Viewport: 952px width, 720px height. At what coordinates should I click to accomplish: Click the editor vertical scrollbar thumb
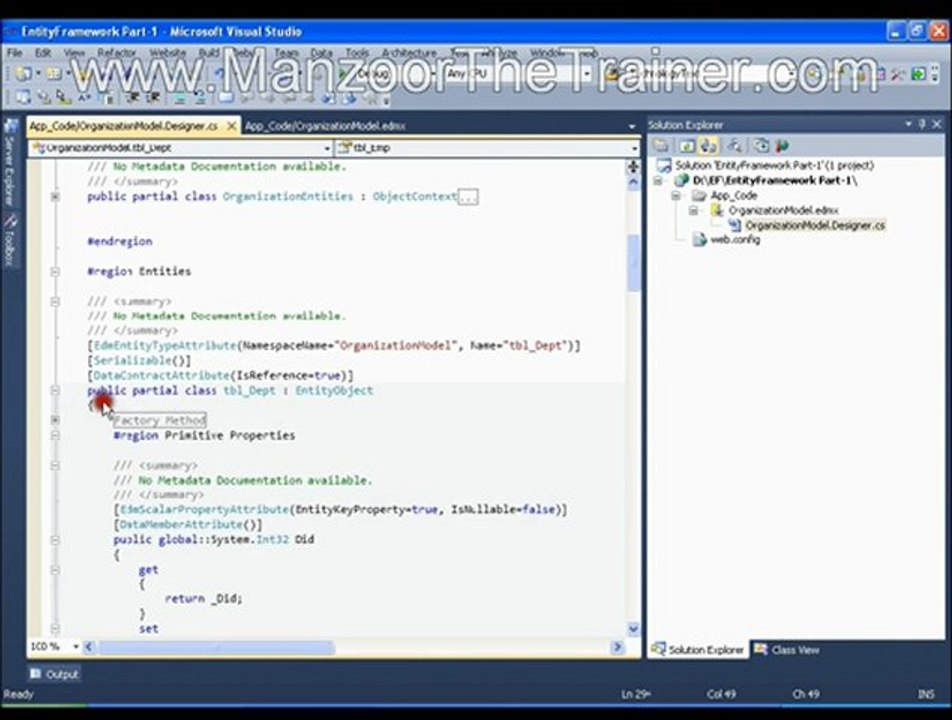pos(633,262)
